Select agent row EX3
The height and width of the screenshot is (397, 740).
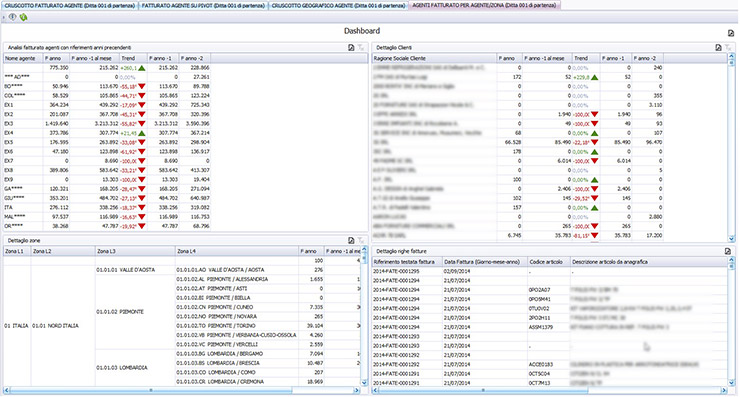click(x=107, y=124)
